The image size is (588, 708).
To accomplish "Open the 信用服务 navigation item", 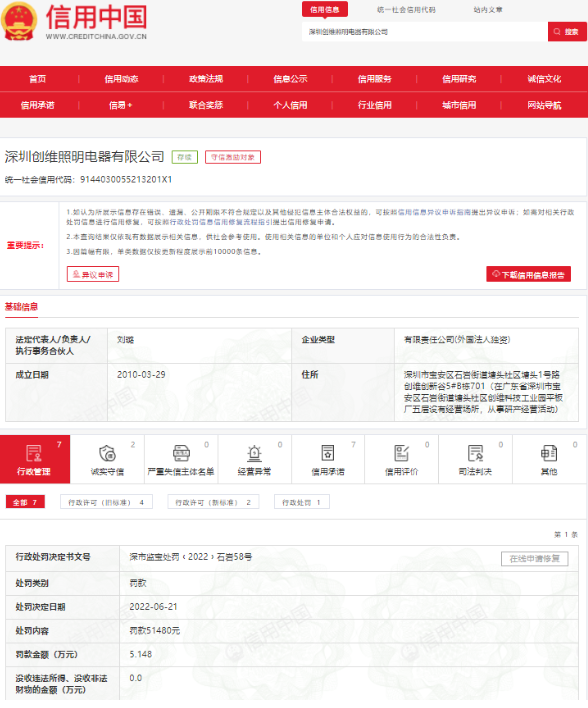I will [x=375, y=79].
